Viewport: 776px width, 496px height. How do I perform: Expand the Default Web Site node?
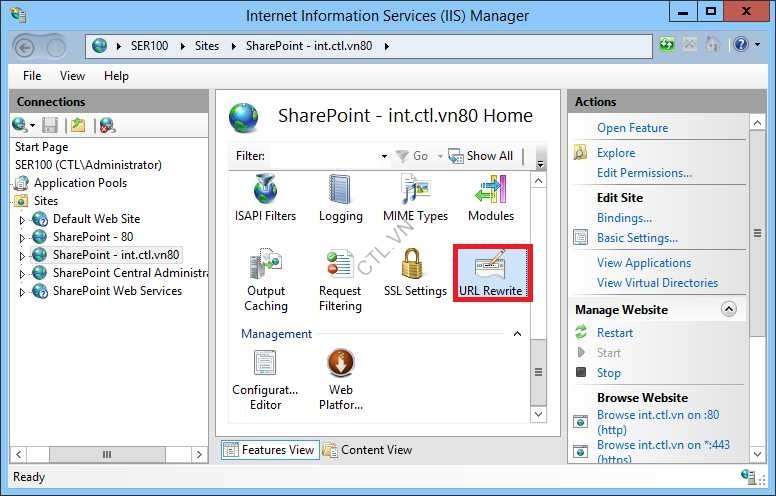click(22, 220)
